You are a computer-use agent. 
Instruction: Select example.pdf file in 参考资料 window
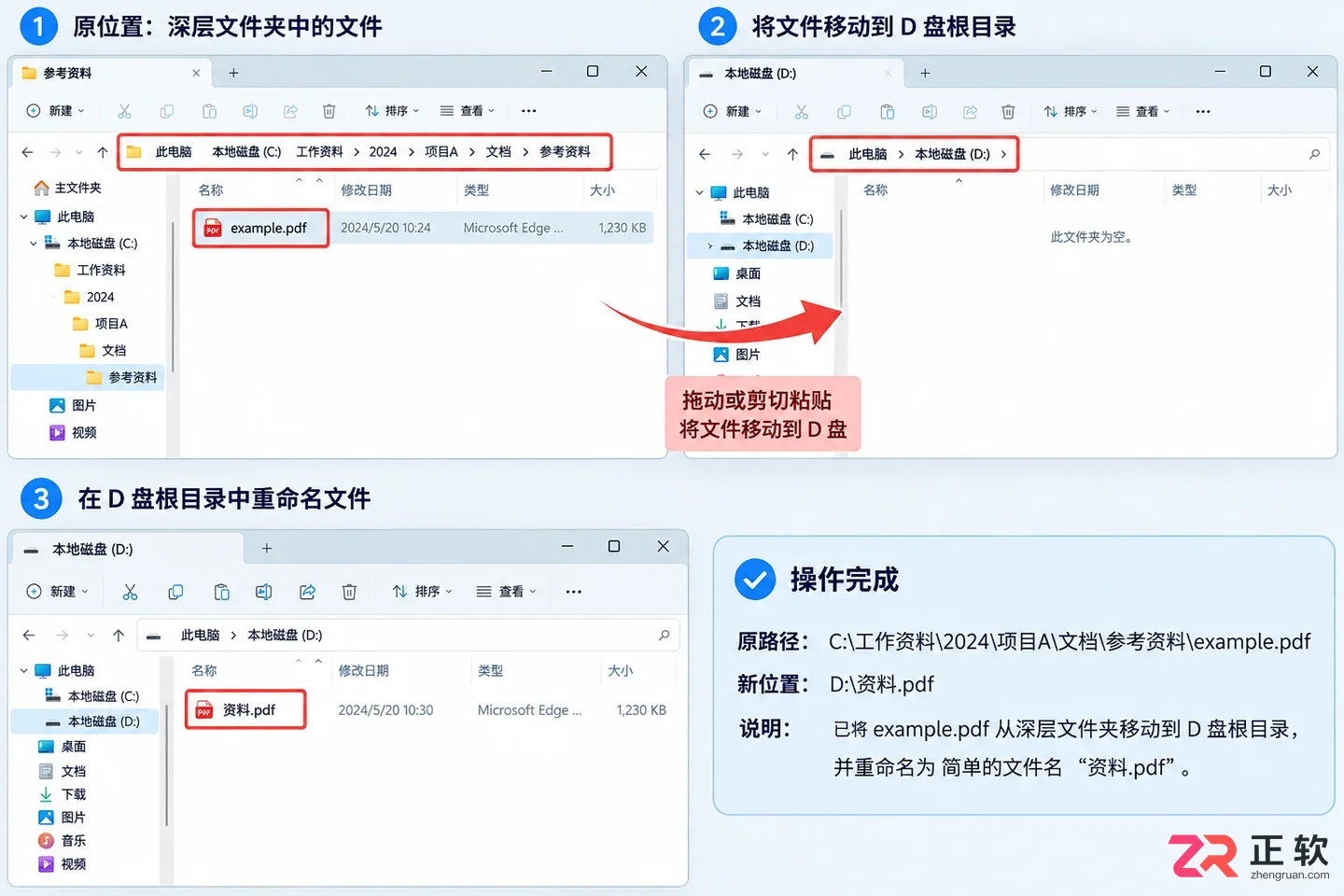click(x=261, y=228)
